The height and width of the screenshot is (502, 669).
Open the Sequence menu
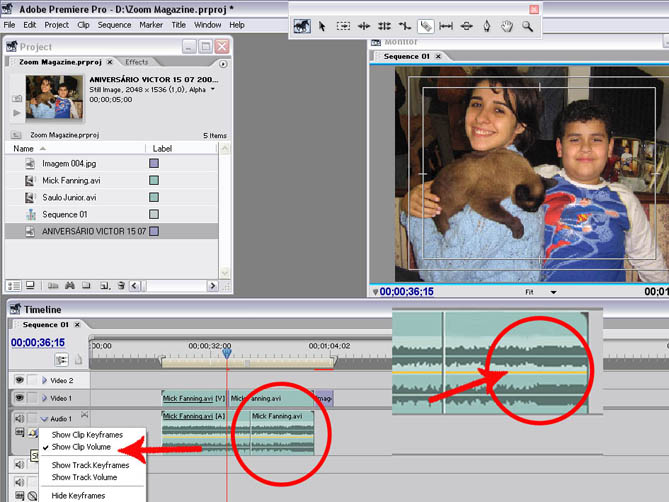114,24
